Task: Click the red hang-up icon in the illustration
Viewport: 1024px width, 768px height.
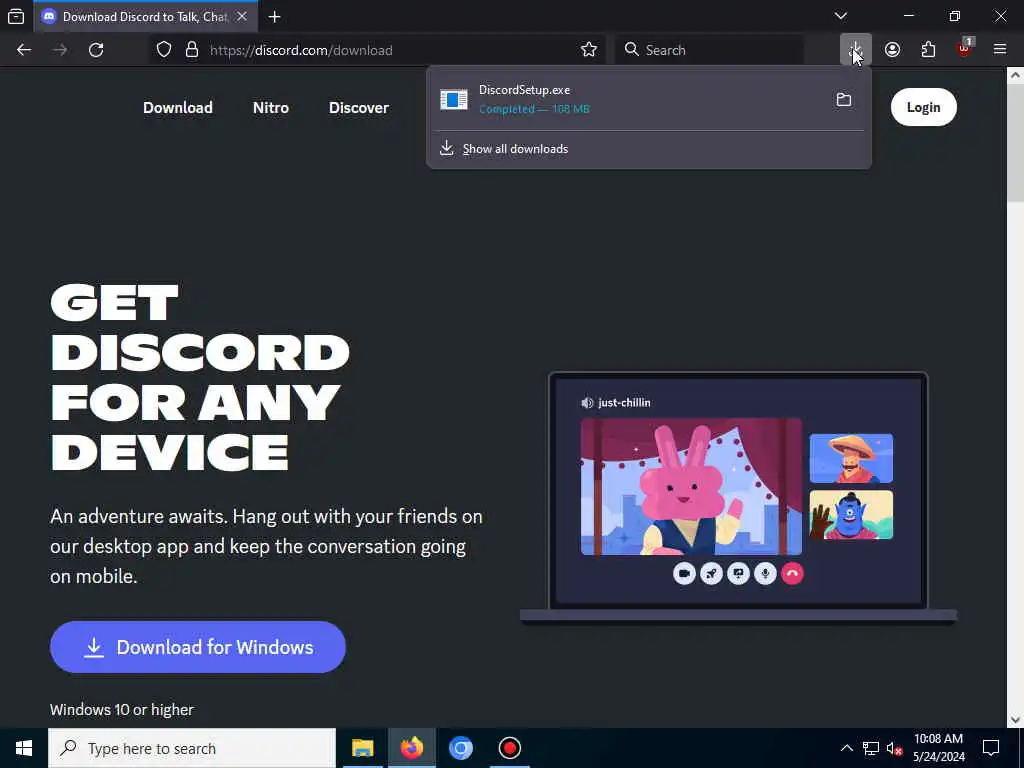Action: pyautogui.click(x=792, y=573)
